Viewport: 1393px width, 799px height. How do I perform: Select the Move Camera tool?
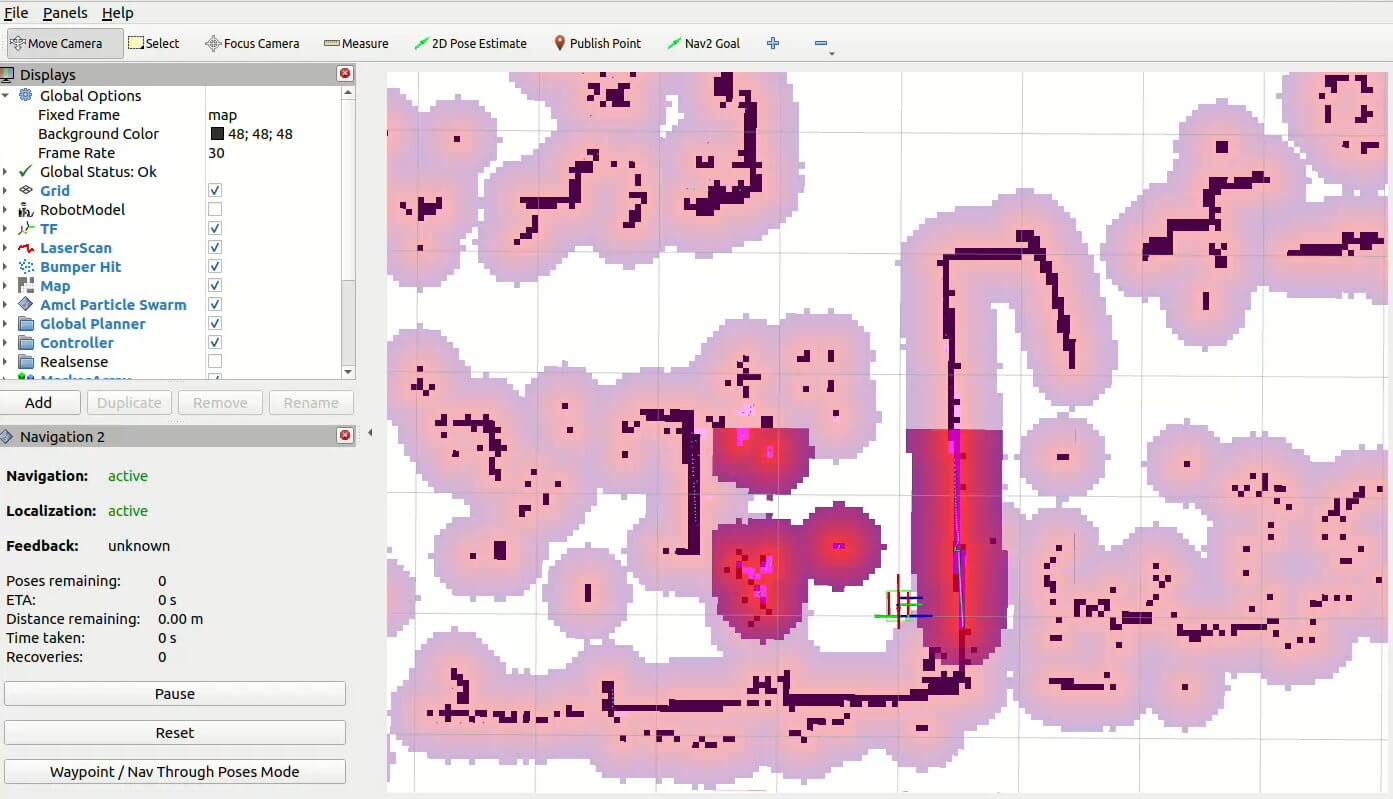click(x=65, y=43)
